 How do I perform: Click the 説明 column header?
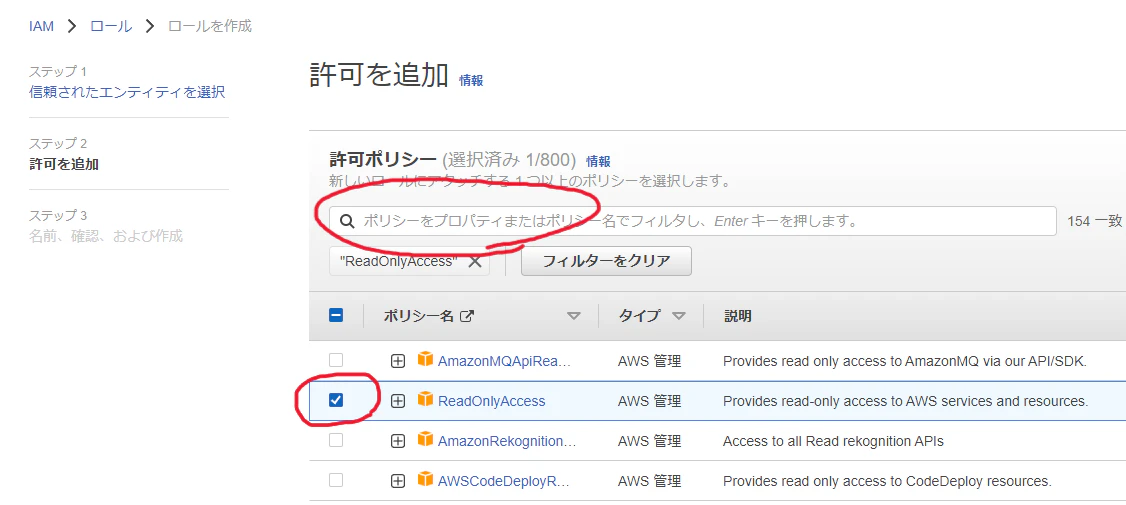738,316
